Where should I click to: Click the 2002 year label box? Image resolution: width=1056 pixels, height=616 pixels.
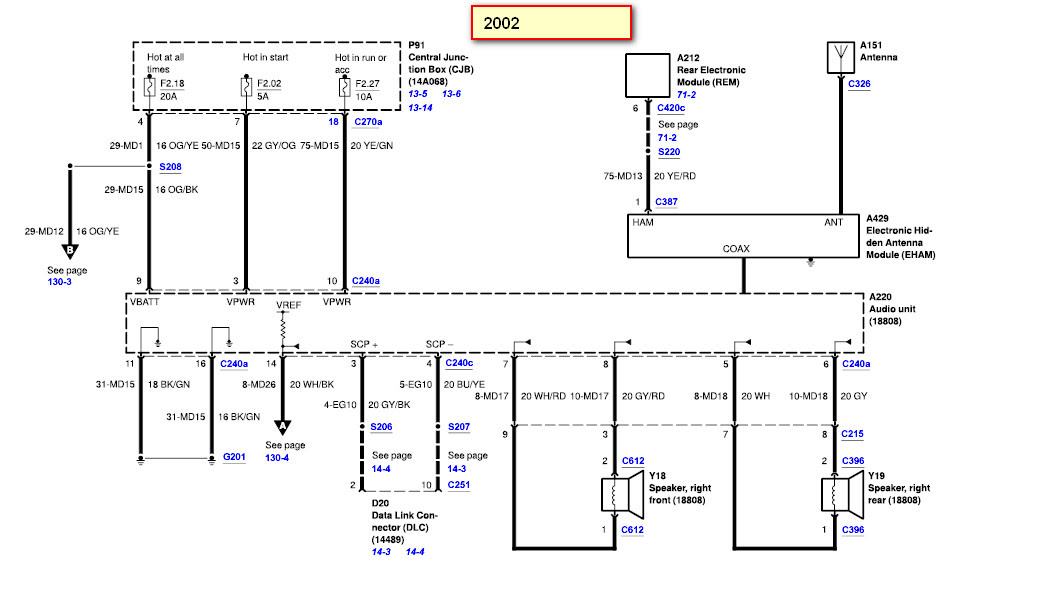coord(552,23)
